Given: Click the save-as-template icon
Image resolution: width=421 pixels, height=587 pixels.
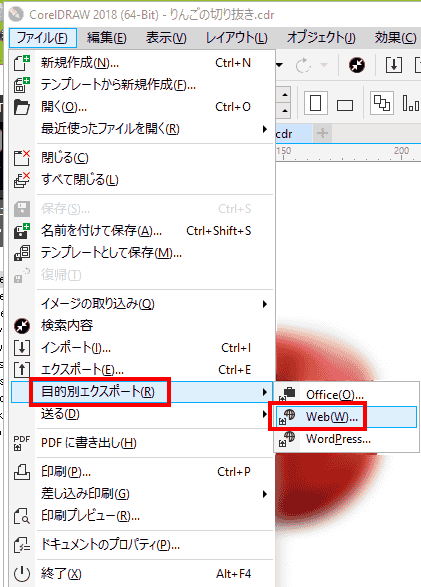Looking at the screenshot, I should tap(22, 253).
